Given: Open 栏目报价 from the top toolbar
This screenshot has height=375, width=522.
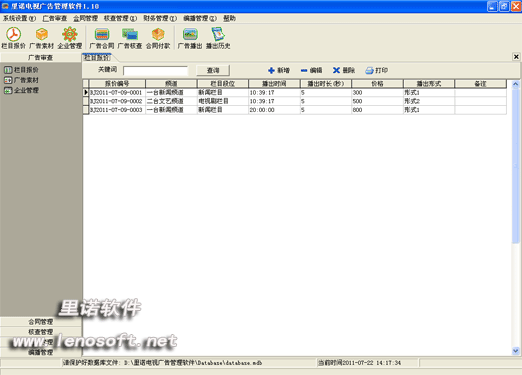Looking at the screenshot, I should click(13, 38).
